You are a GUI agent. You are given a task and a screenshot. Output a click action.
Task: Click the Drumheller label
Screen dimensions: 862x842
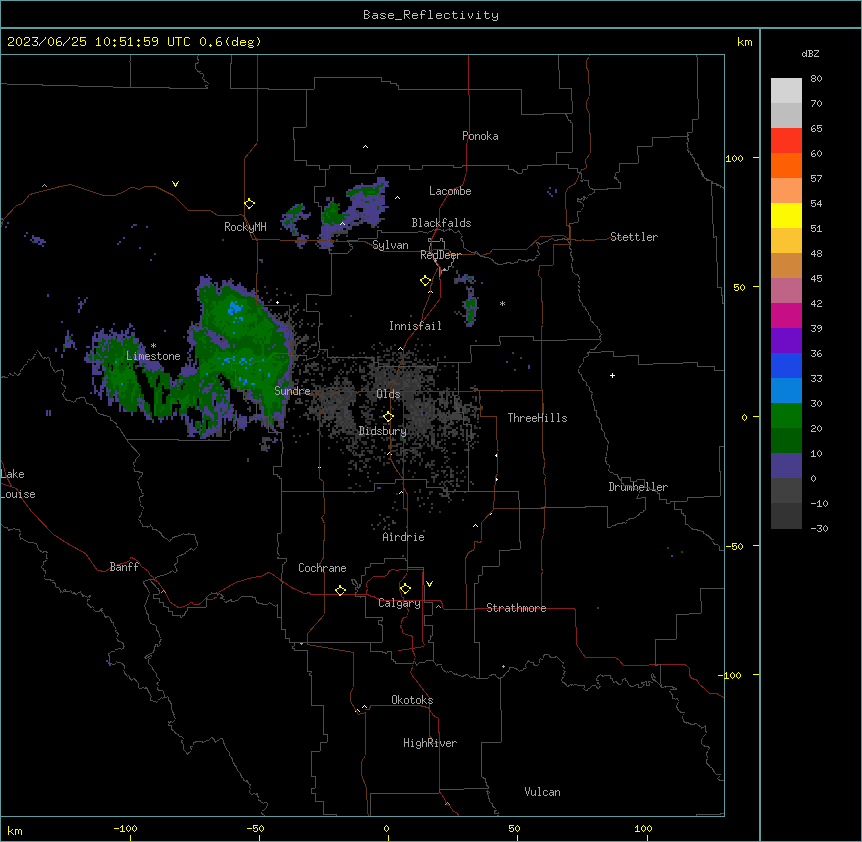pyautogui.click(x=638, y=487)
